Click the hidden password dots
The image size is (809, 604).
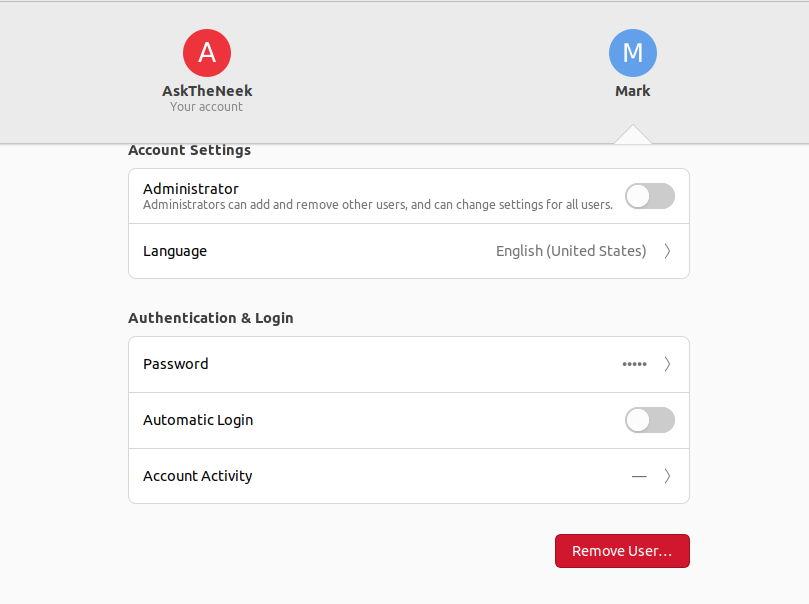pos(634,364)
